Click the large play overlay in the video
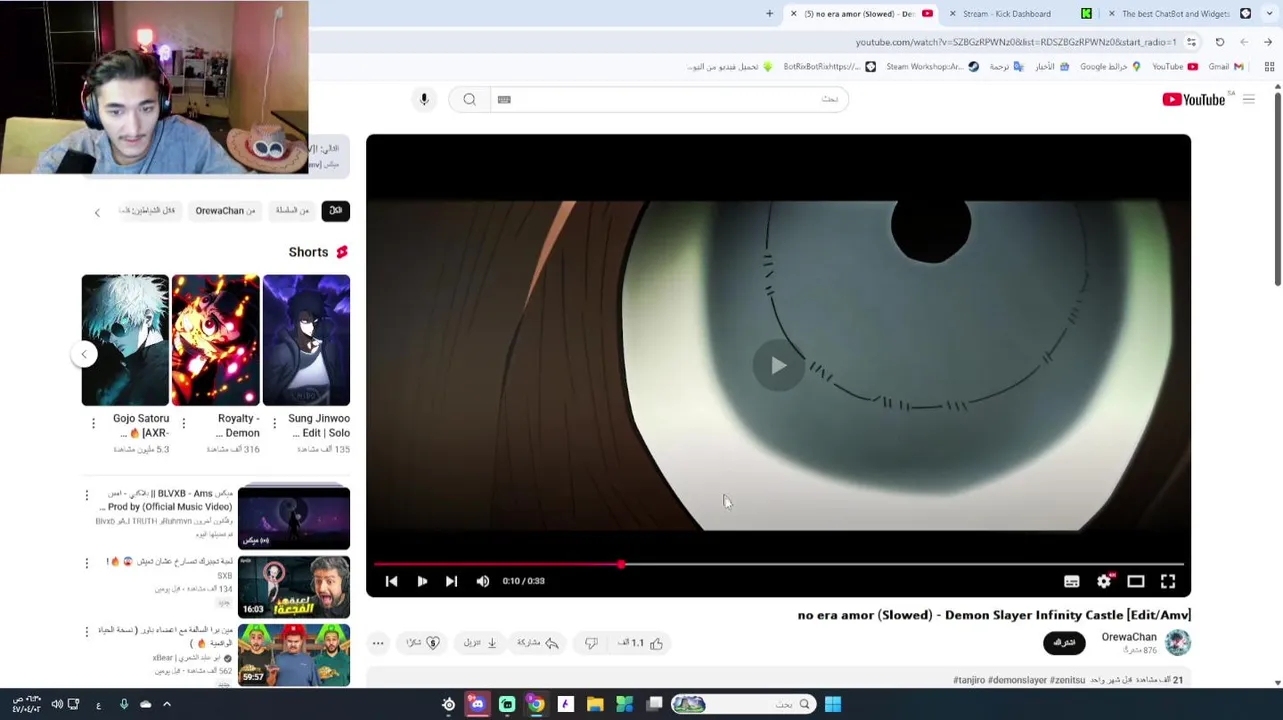 [x=778, y=366]
